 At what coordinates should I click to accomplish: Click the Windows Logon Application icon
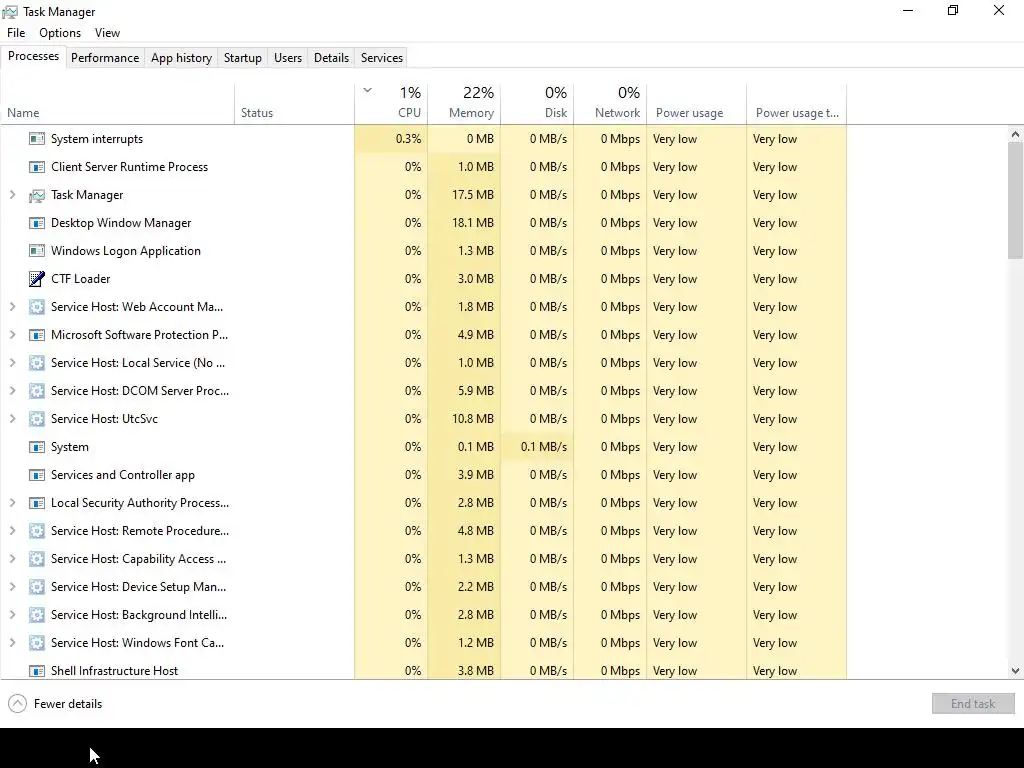37,251
